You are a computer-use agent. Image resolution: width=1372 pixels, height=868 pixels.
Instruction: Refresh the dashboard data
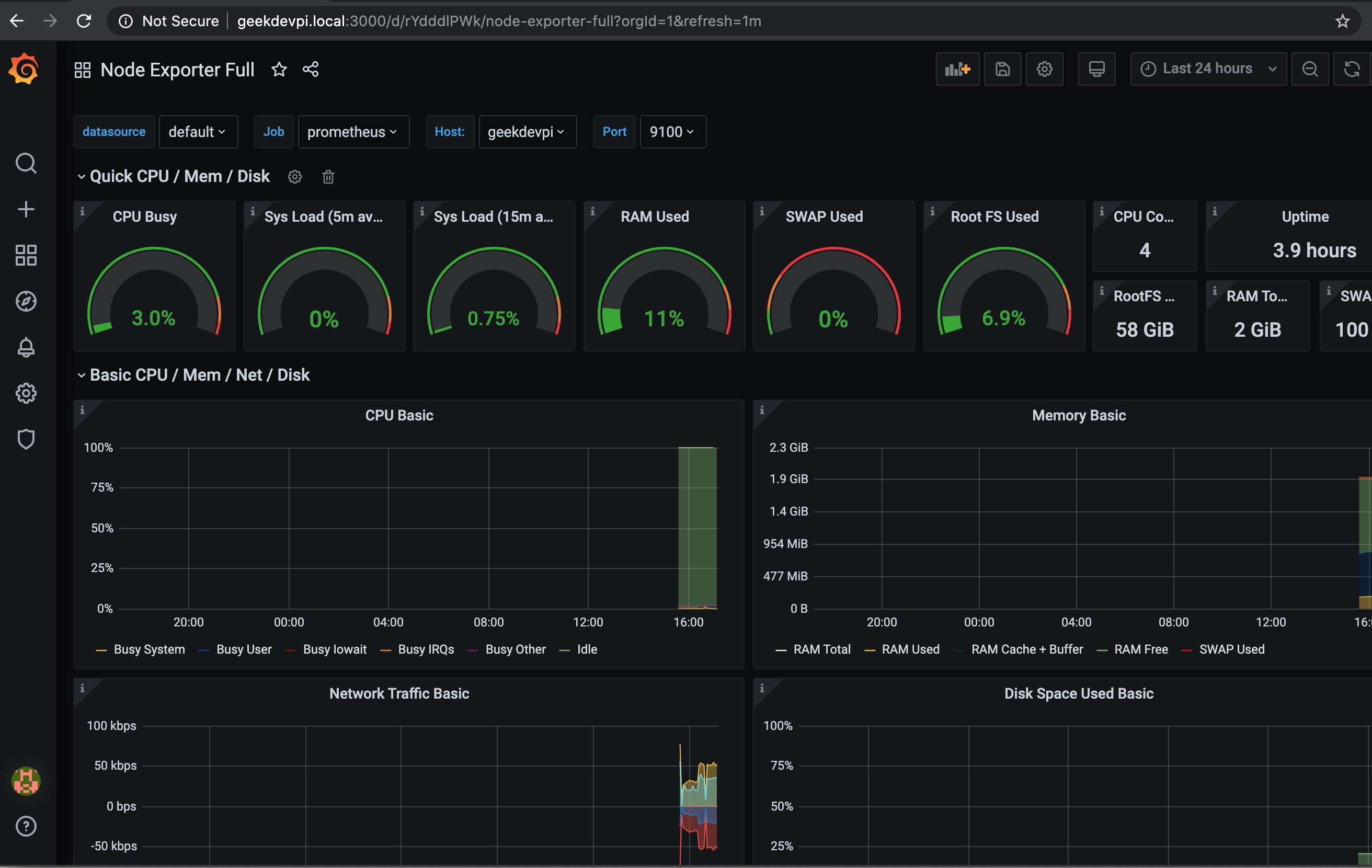point(1352,69)
